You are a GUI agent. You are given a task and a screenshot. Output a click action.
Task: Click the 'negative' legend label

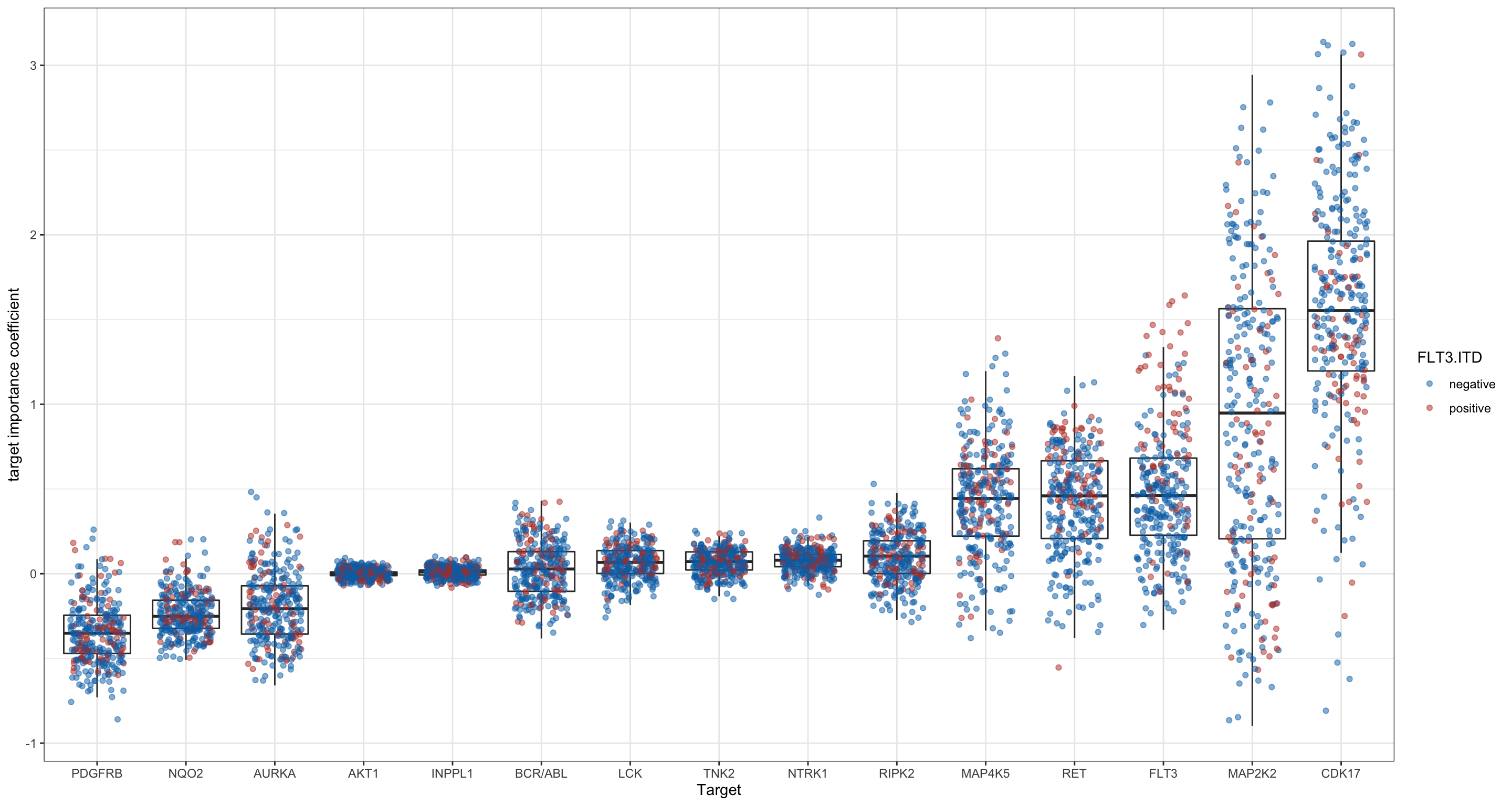(x=1472, y=384)
